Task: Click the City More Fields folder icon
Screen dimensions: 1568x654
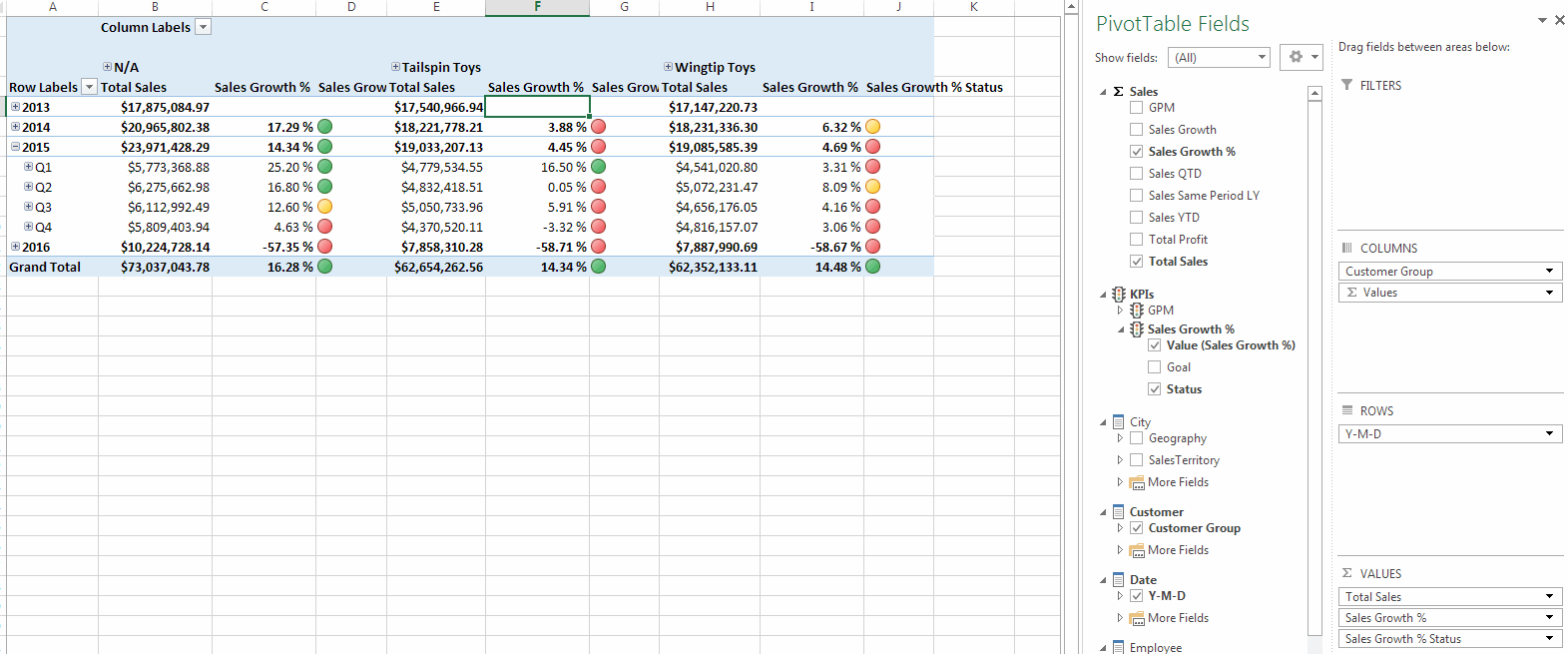Action: click(1137, 482)
